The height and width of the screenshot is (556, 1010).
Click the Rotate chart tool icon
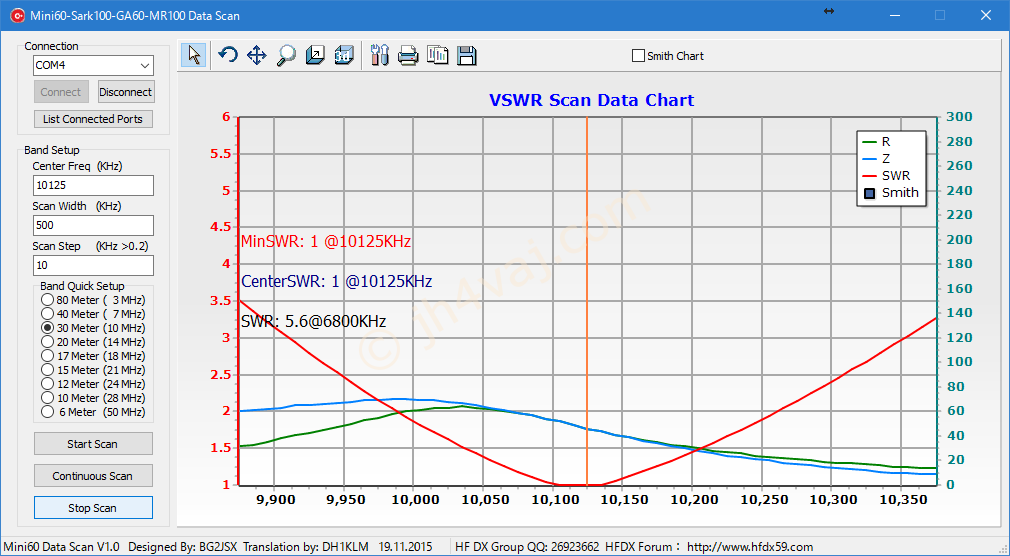[227, 55]
